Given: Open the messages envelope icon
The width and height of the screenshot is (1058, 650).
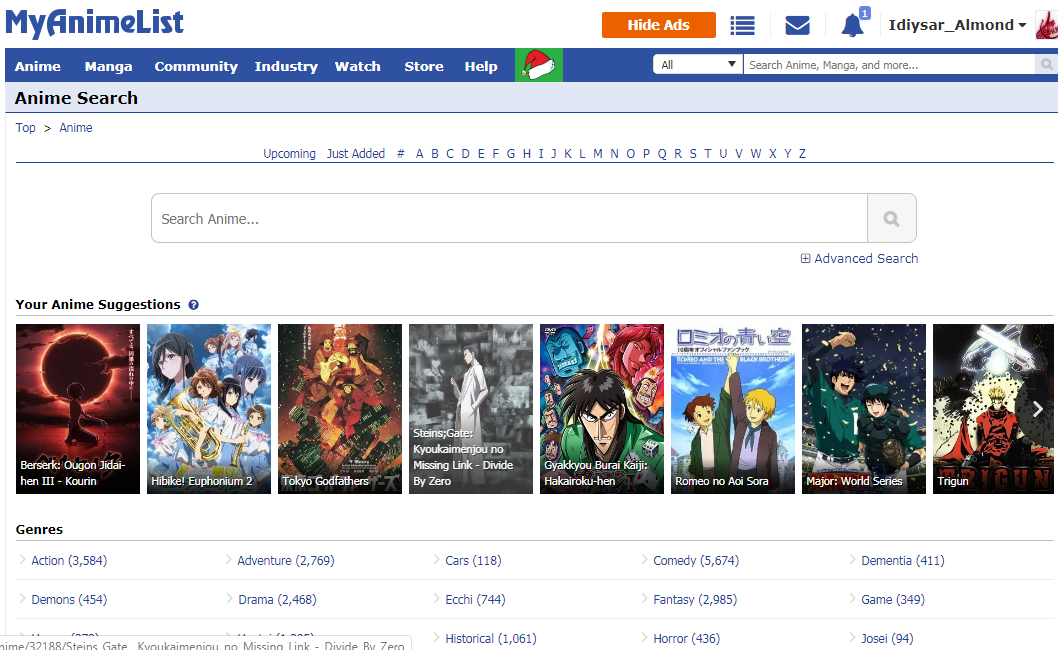Looking at the screenshot, I should coord(797,26).
